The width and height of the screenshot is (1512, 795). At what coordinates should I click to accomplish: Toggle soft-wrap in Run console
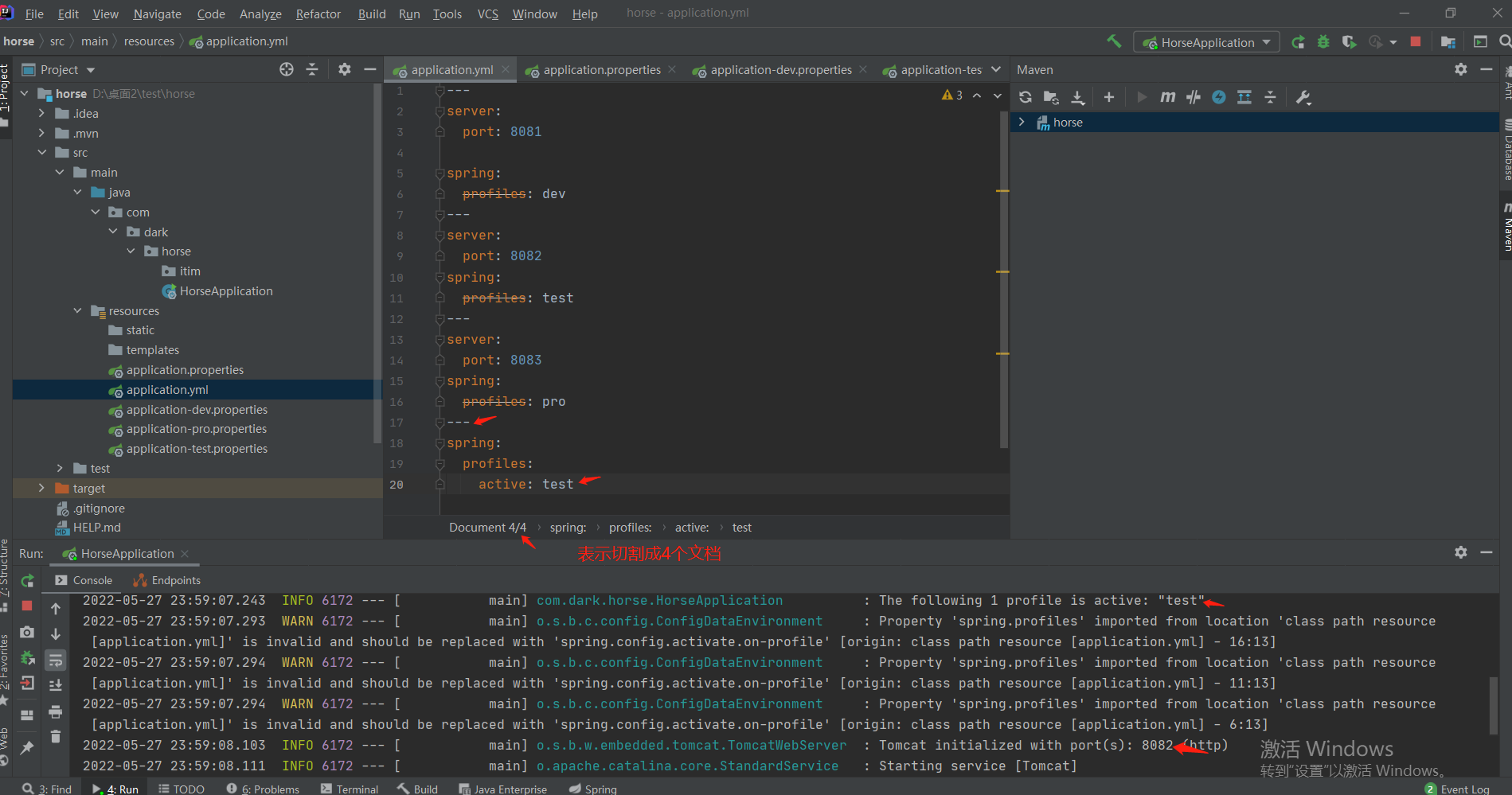[x=55, y=661]
